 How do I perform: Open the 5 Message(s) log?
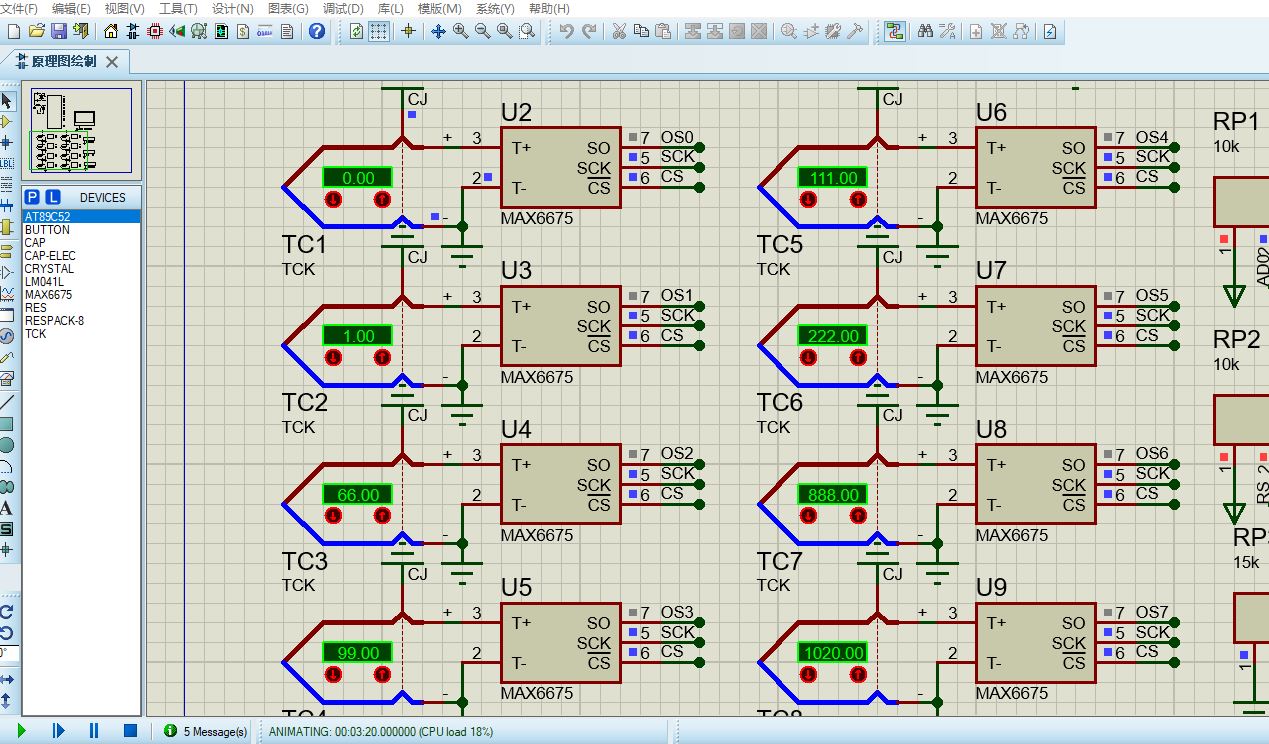click(x=206, y=732)
